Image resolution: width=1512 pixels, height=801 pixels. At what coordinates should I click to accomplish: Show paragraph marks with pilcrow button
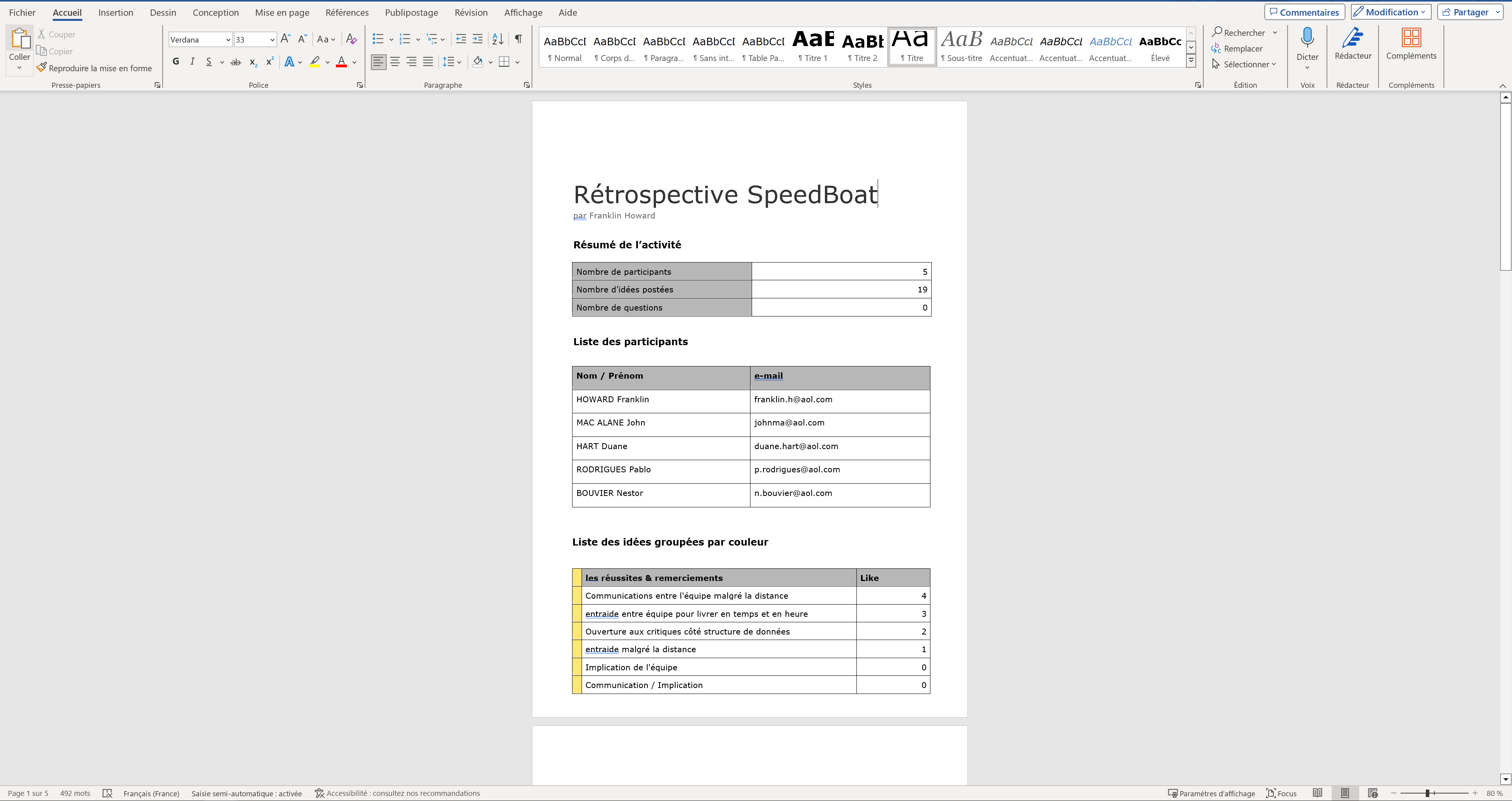pyautogui.click(x=518, y=39)
